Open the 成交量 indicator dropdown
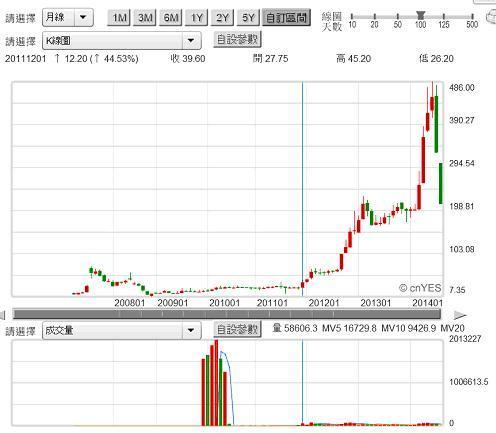This screenshot has width=496, height=433. pyautogui.click(x=122, y=330)
